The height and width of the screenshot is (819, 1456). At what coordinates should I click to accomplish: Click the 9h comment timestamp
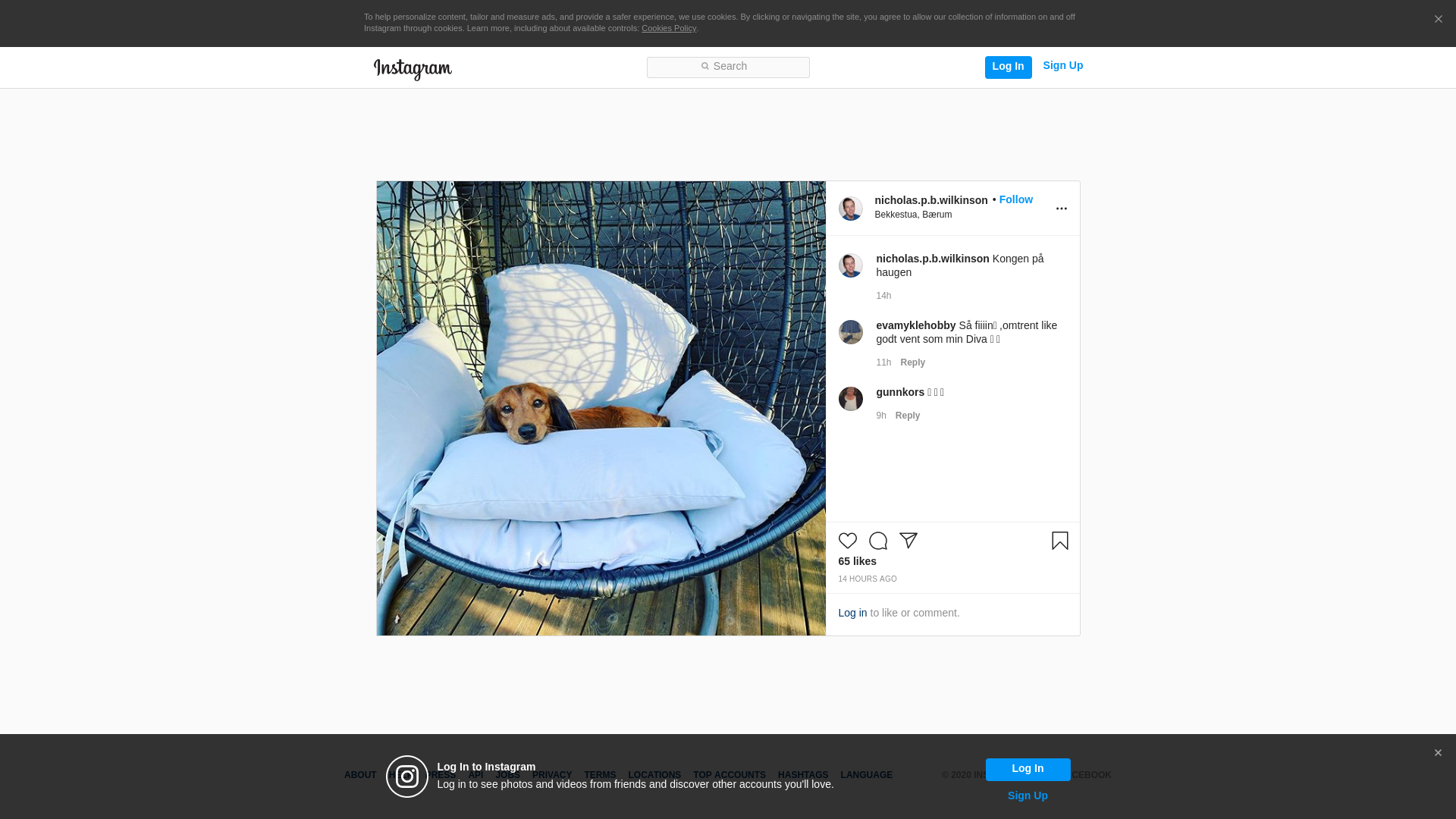tap(880, 416)
